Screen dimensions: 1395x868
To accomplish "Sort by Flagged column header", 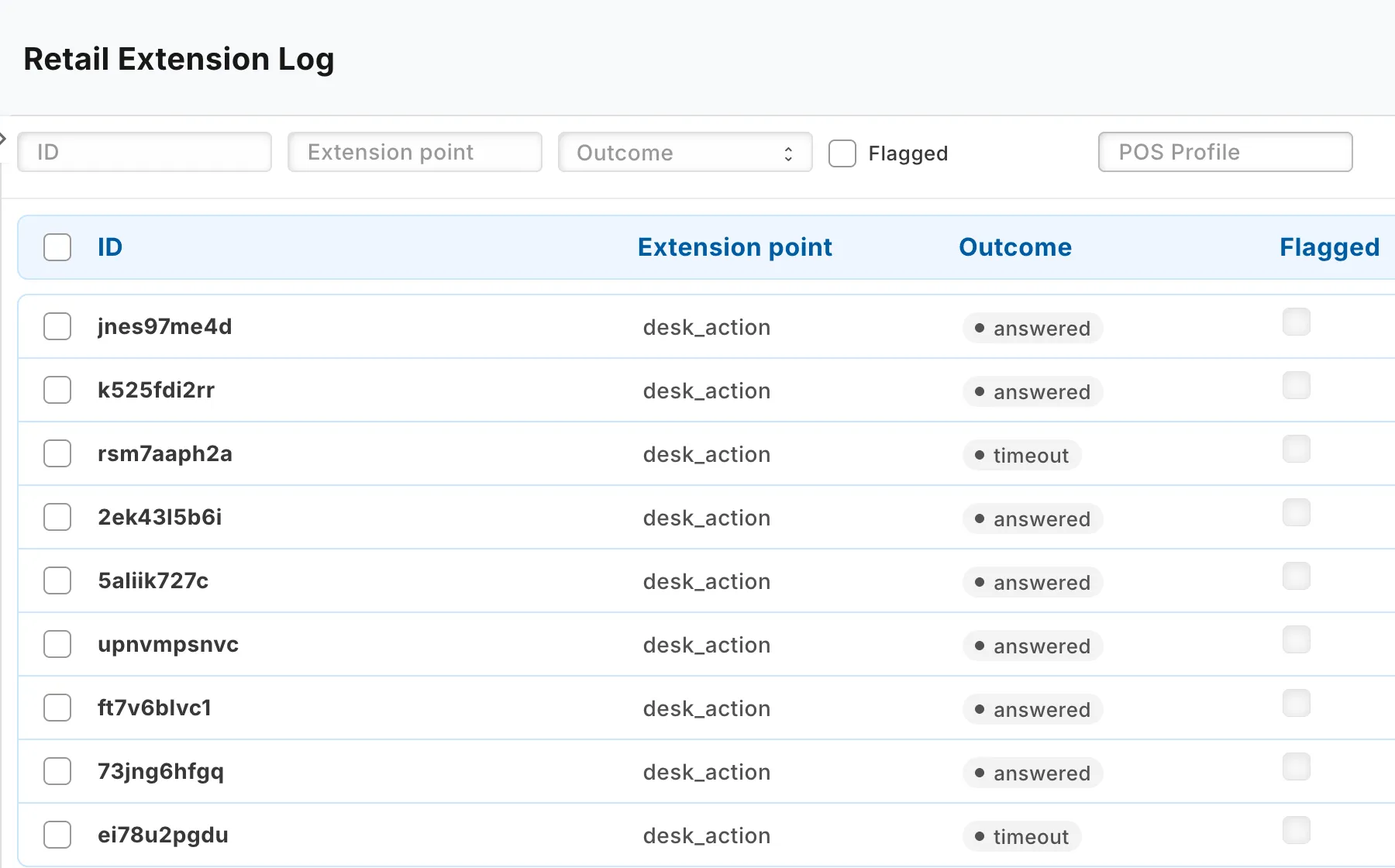I will 1330,247.
